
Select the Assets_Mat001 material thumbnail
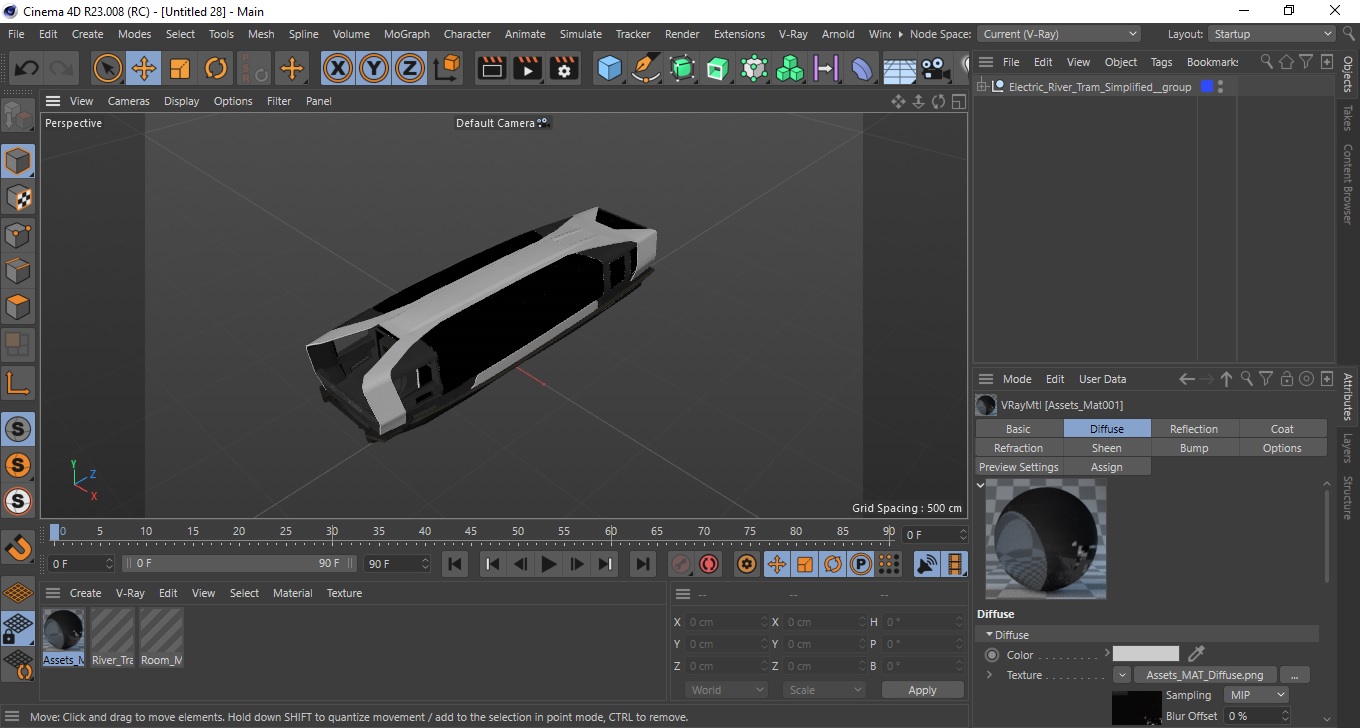[x=63, y=637]
